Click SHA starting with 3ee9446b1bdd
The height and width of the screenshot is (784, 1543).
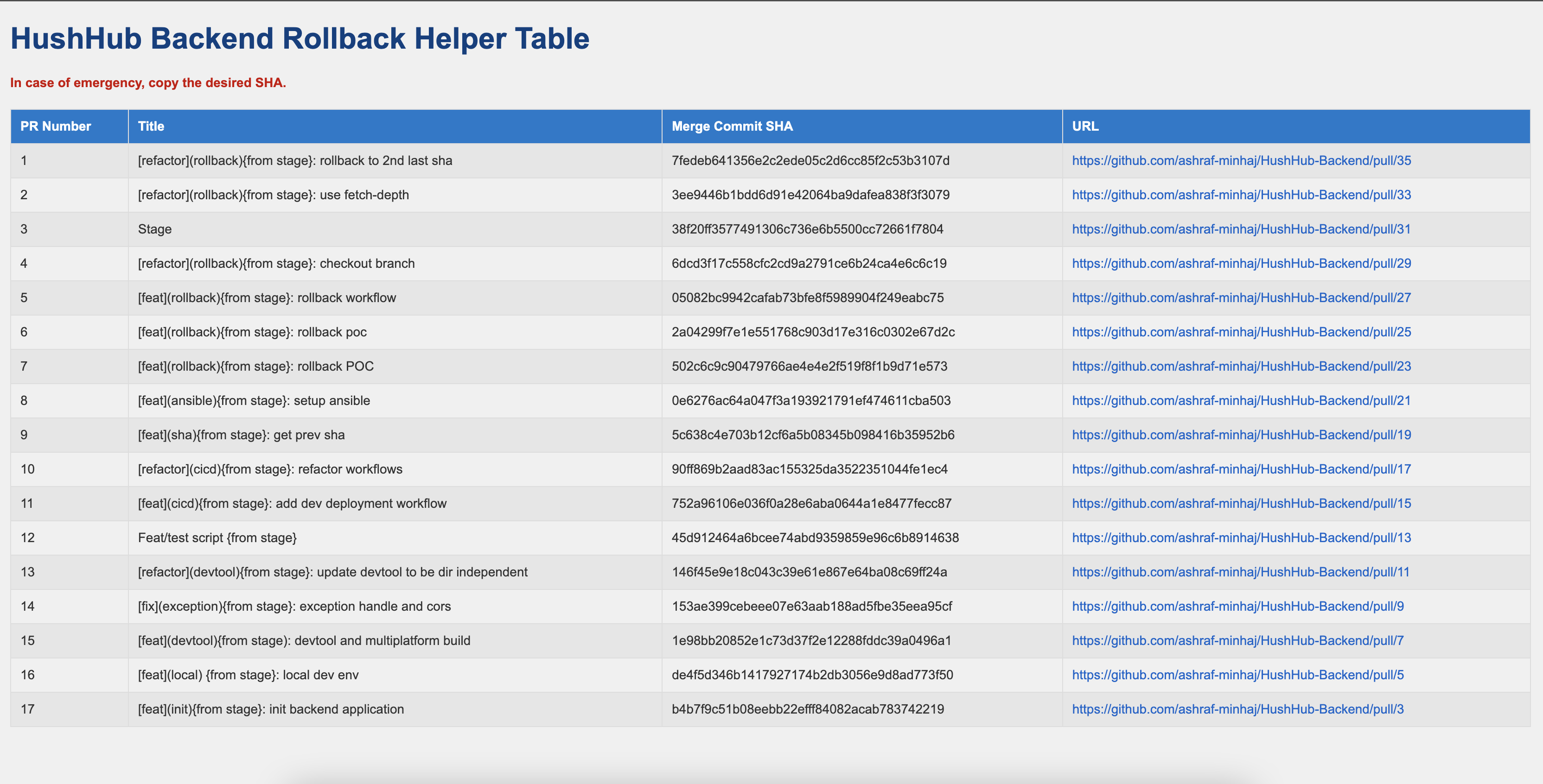(810, 195)
